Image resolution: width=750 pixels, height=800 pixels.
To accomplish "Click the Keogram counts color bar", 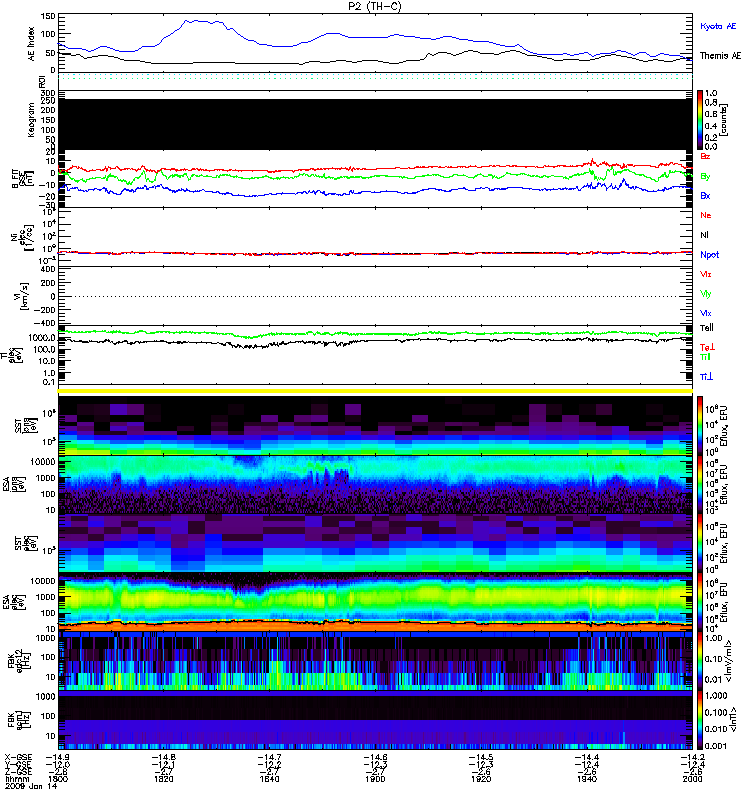I will 700,120.
